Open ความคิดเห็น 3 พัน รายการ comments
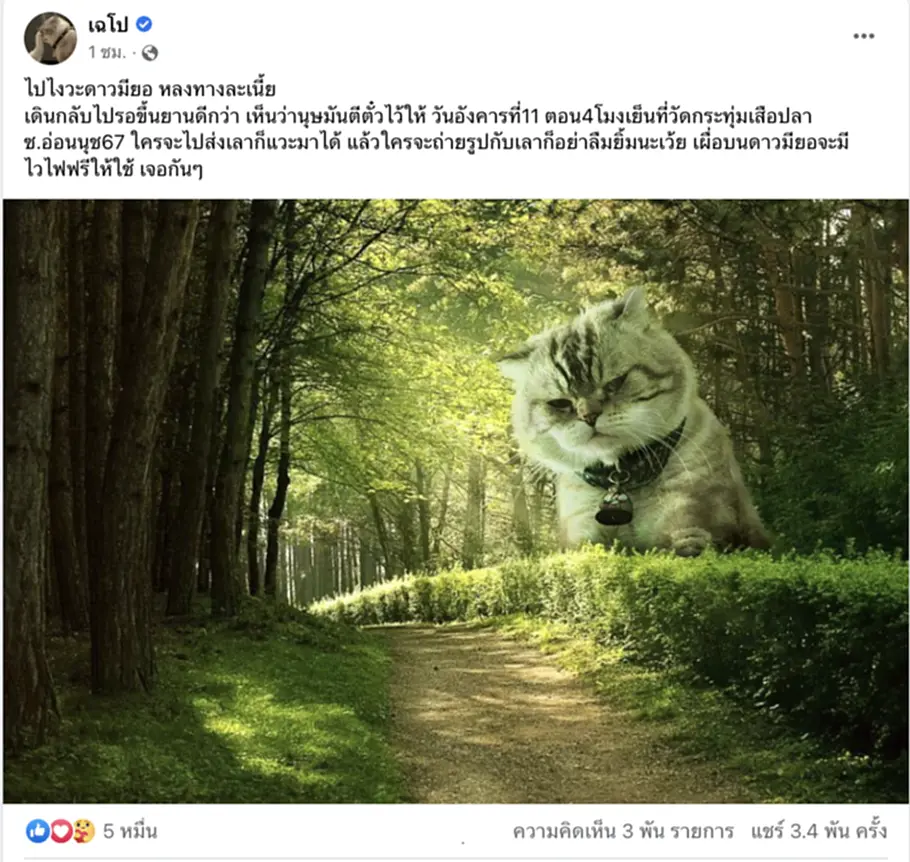Viewport: 910px width, 862px height. click(623, 831)
